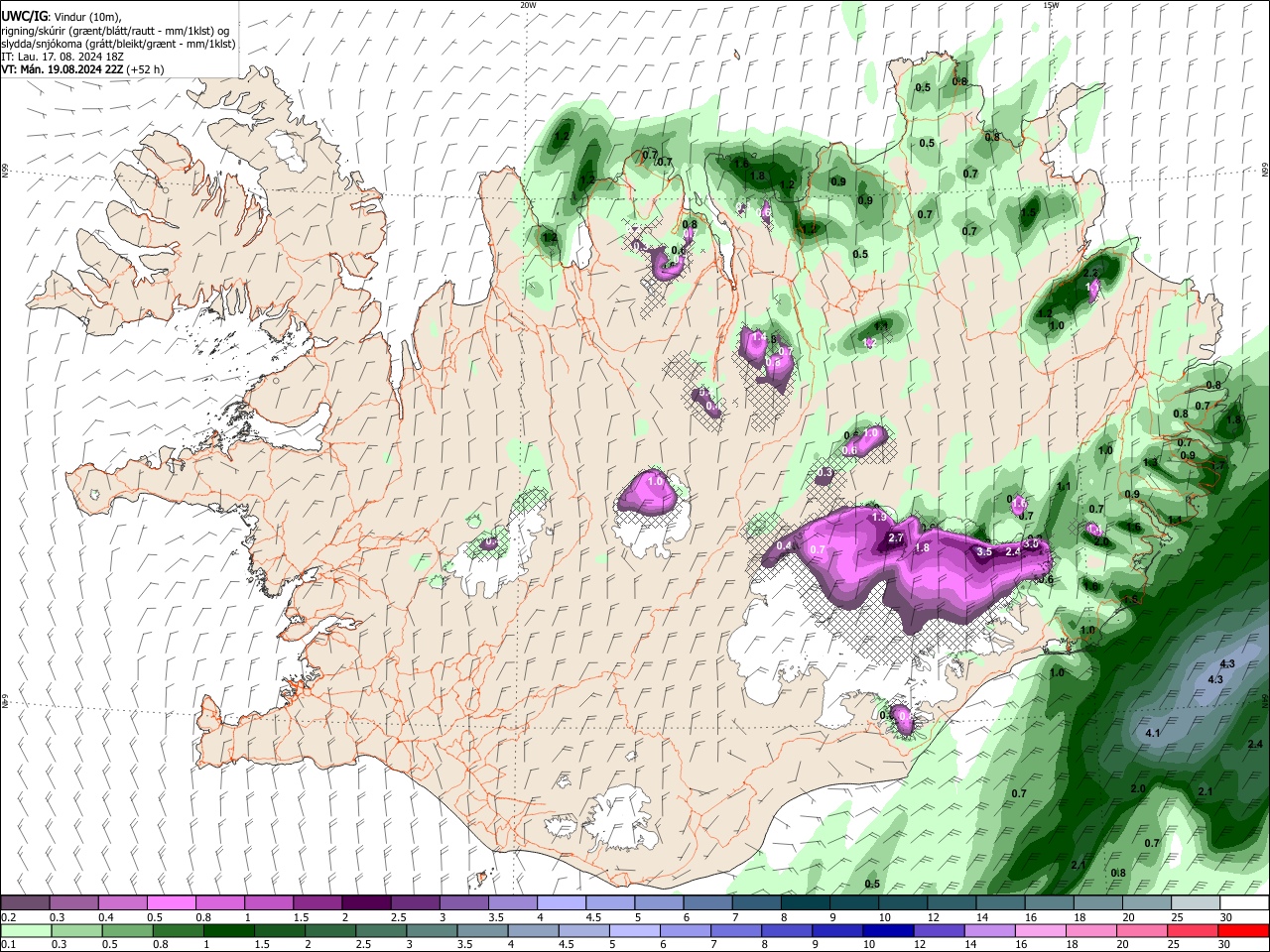Click the brightest pink 0.5–0.8 swatch in the upper legend row
This screenshot has height=952, width=1270.
click(x=171, y=902)
